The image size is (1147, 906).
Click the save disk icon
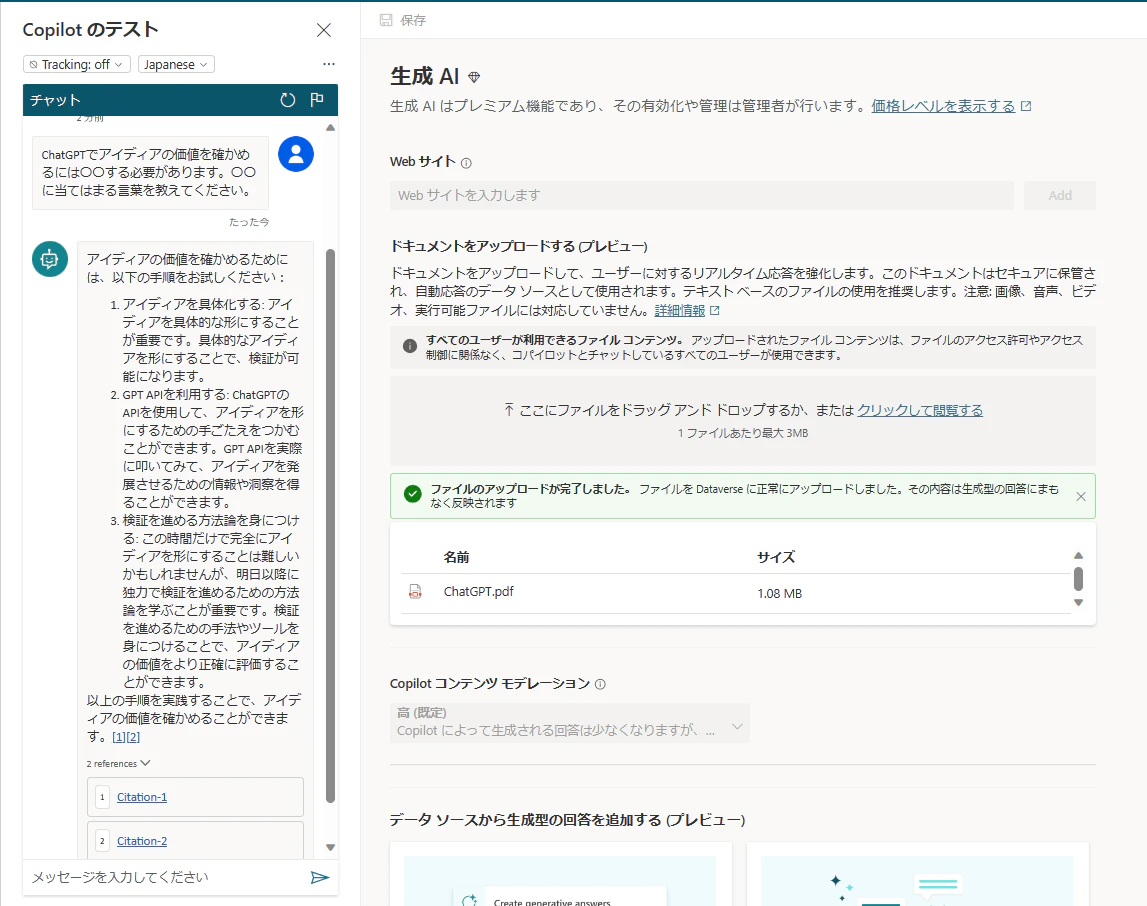pos(386,20)
